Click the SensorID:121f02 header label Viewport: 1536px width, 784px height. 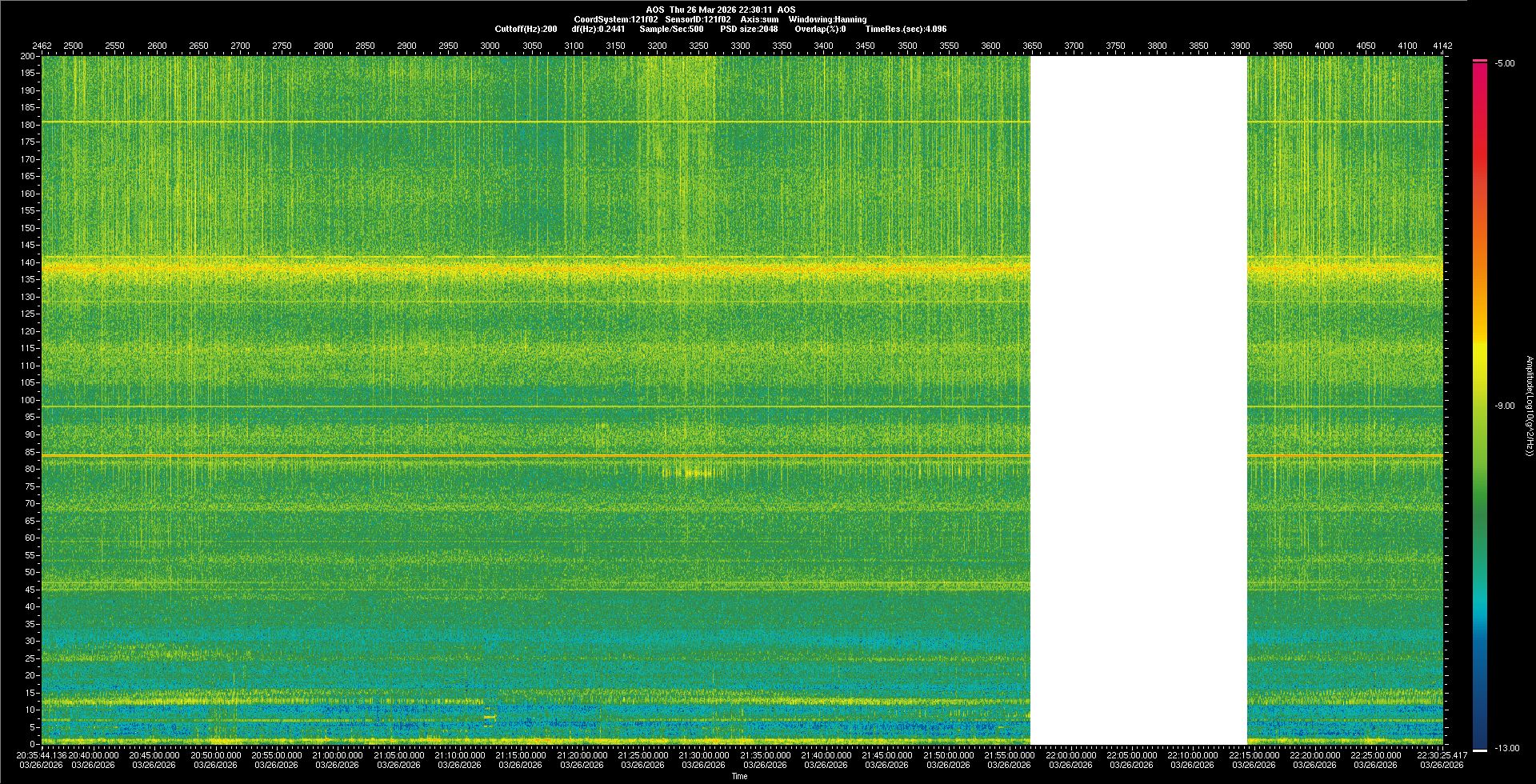pos(698,19)
